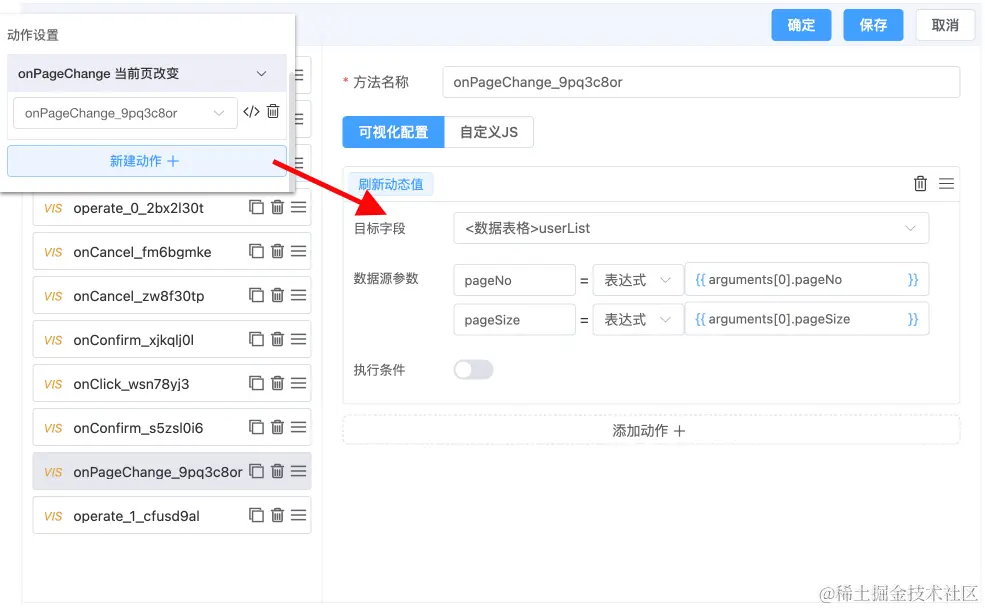The height and width of the screenshot is (610, 985).
Task: Open the menu icon beside onCancel_zw8f30tp
Action: coord(297,295)
